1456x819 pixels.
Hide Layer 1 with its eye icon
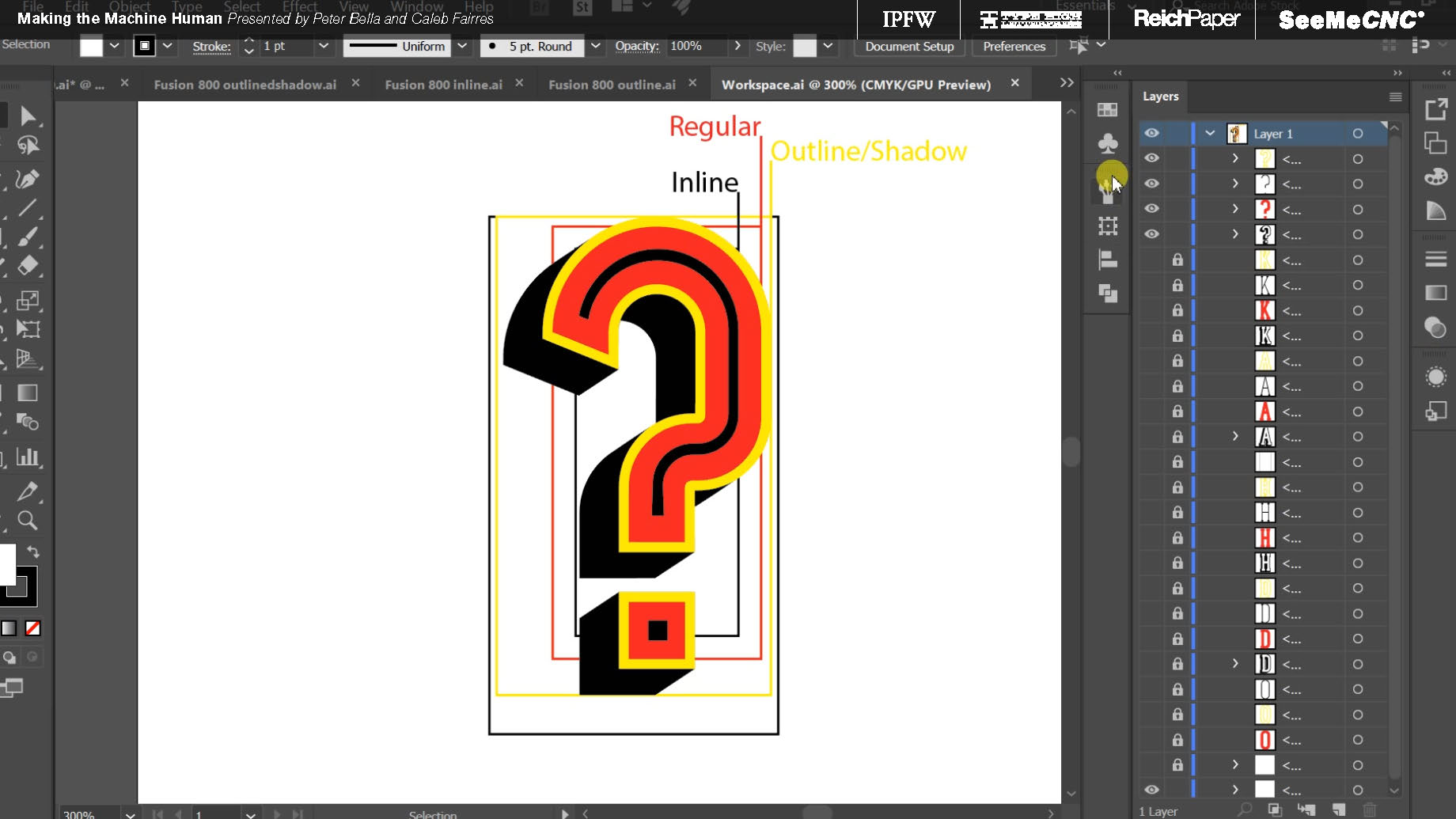1151,133
